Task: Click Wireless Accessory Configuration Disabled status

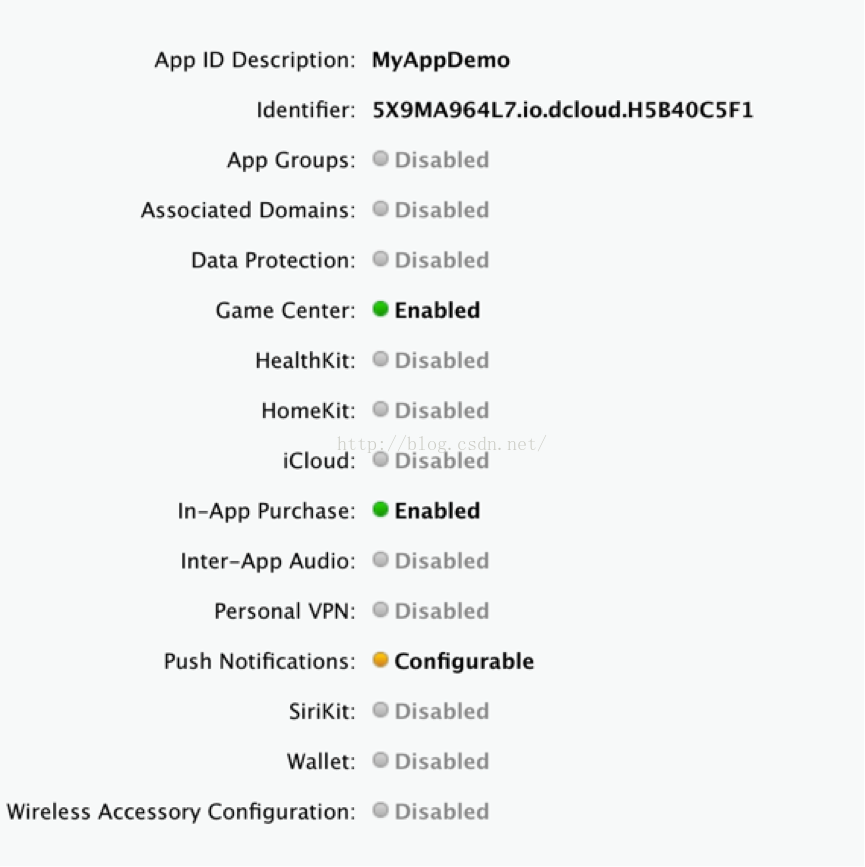Action: tap(442, 812)
